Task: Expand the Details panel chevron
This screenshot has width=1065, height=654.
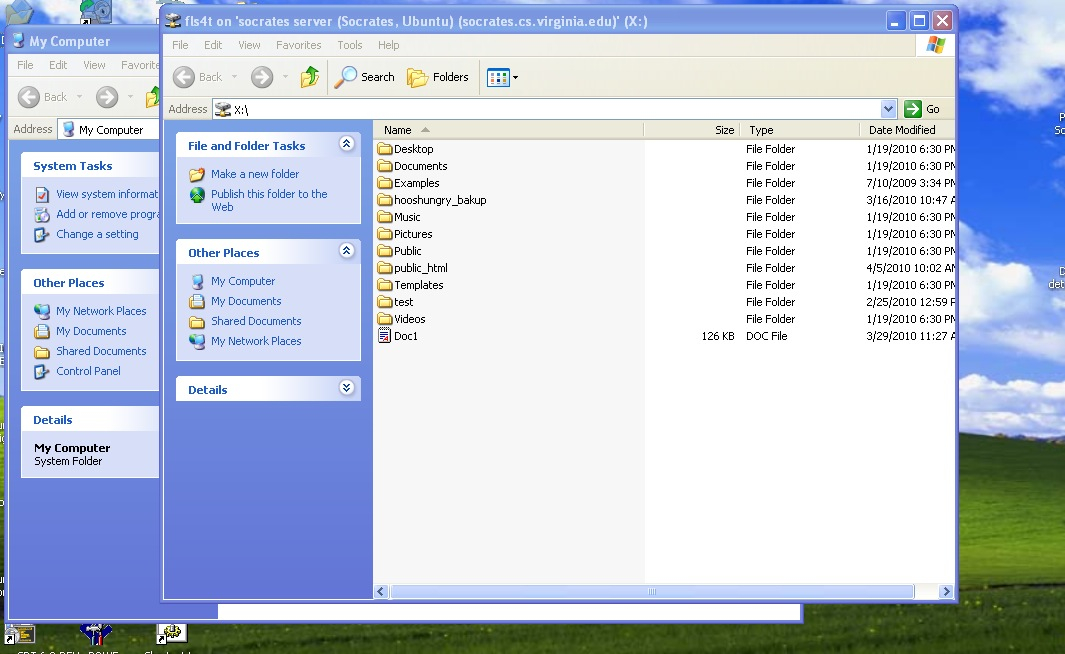Action: point(346,389)
